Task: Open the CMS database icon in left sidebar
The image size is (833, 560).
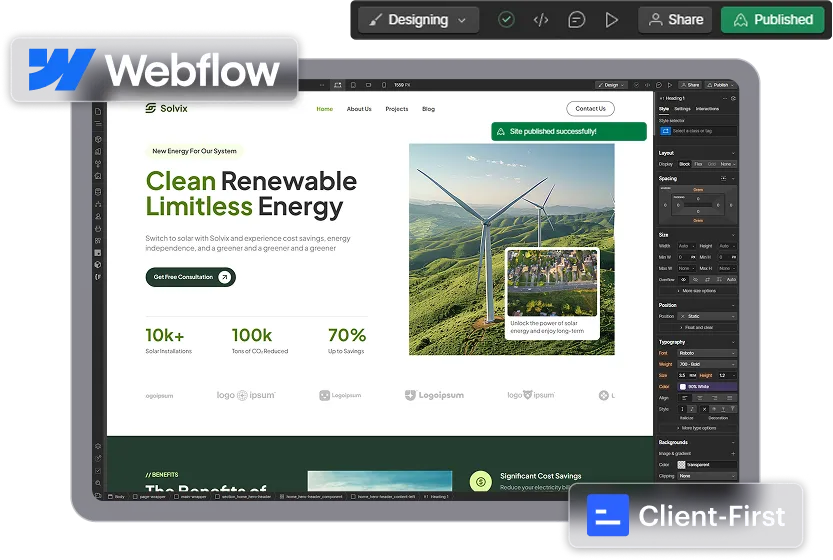Action: pyautogui.click(x=98, y=192)
